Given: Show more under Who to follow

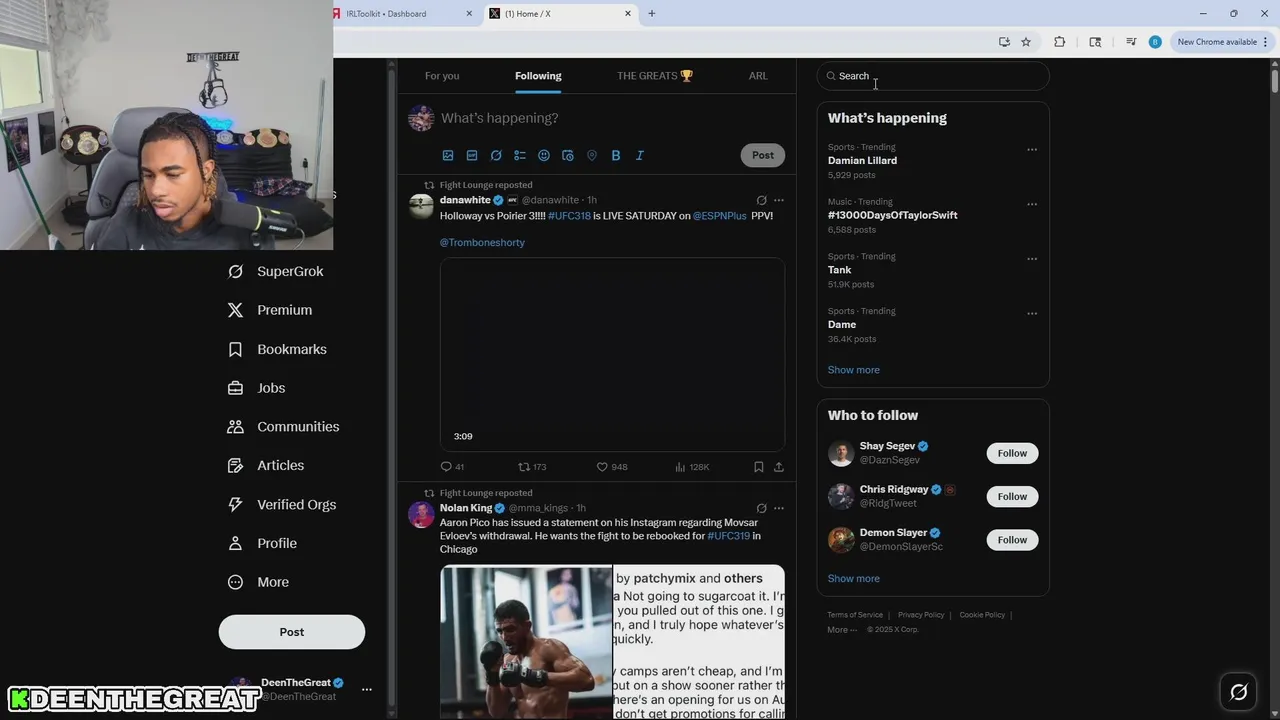Looking at the screenshot, I should click(853, 579).
